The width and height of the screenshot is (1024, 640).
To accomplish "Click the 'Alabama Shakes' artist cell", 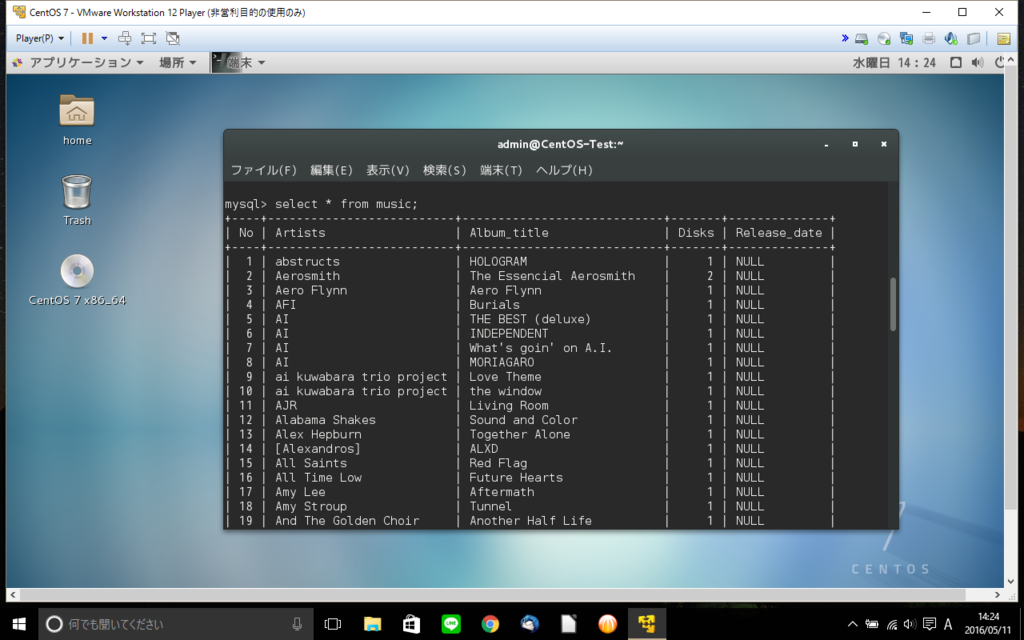I will [x=325, y=420].
